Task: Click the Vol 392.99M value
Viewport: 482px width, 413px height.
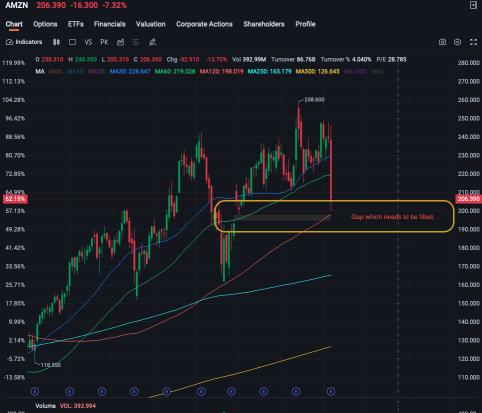Action: 249,60
